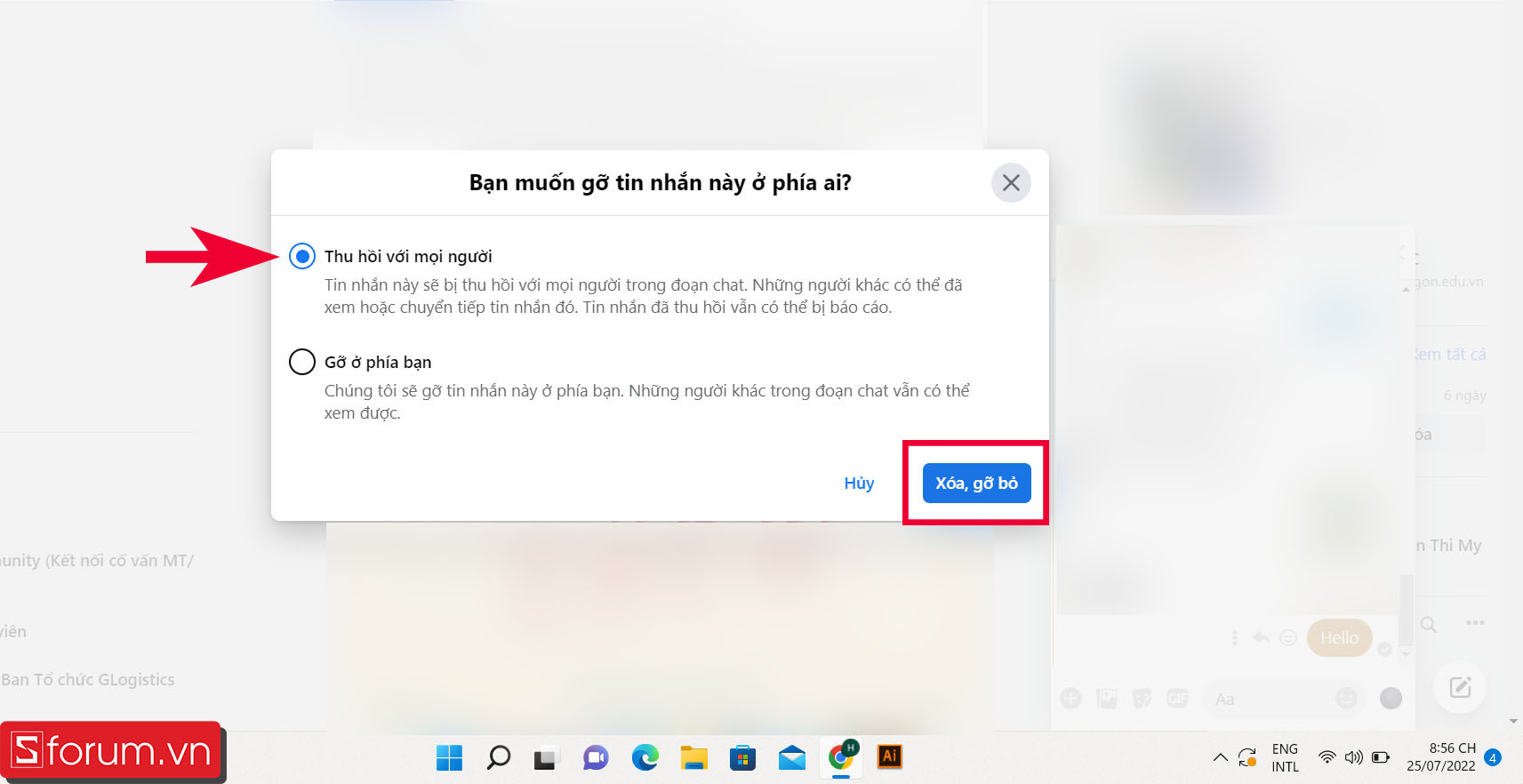The height and width of the screenshot is (784, 1523).
Task: Open Microsoft Edge from the taskbar
Action: click(645, 757)
